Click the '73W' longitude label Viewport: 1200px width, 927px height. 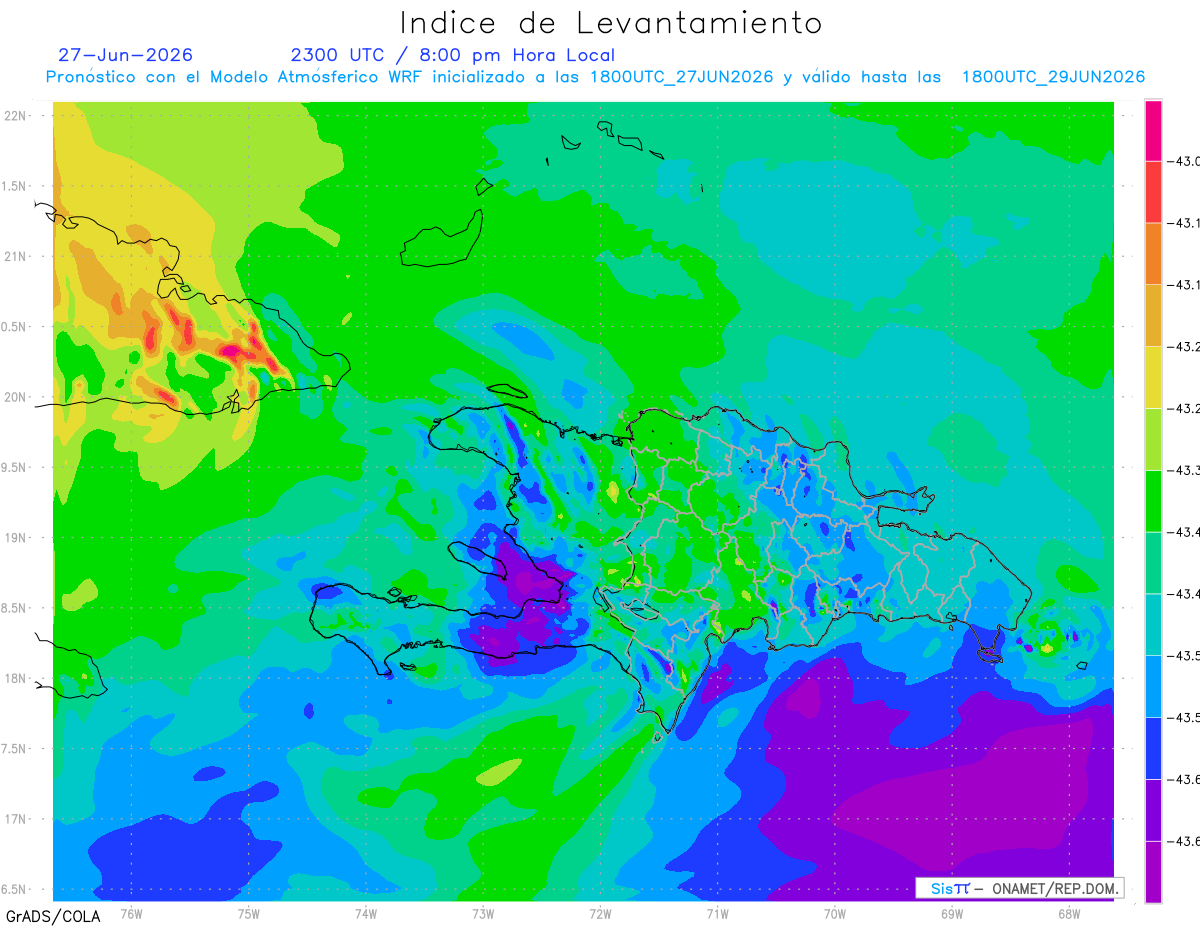(483, 913)
